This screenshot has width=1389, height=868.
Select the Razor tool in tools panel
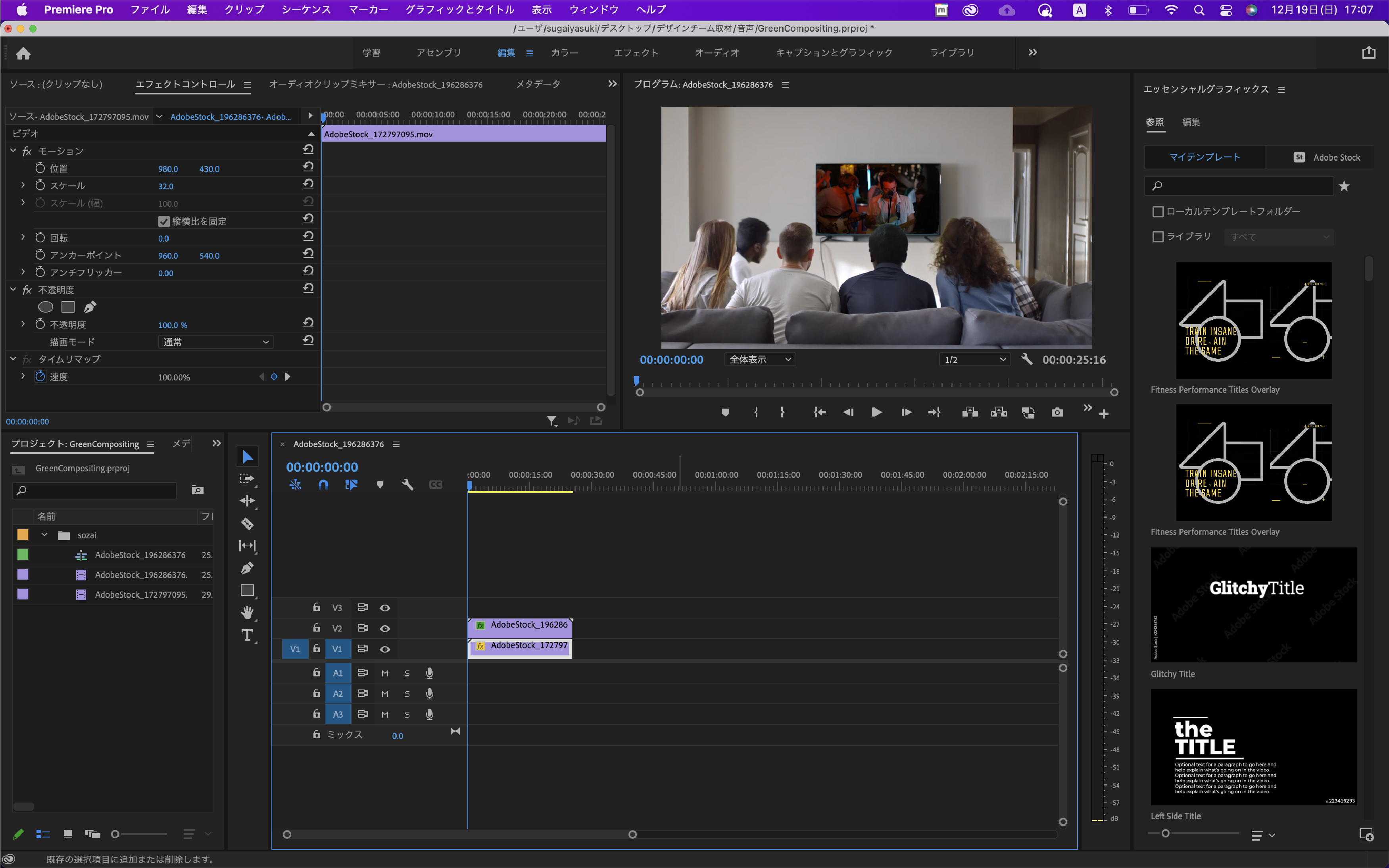248,523
